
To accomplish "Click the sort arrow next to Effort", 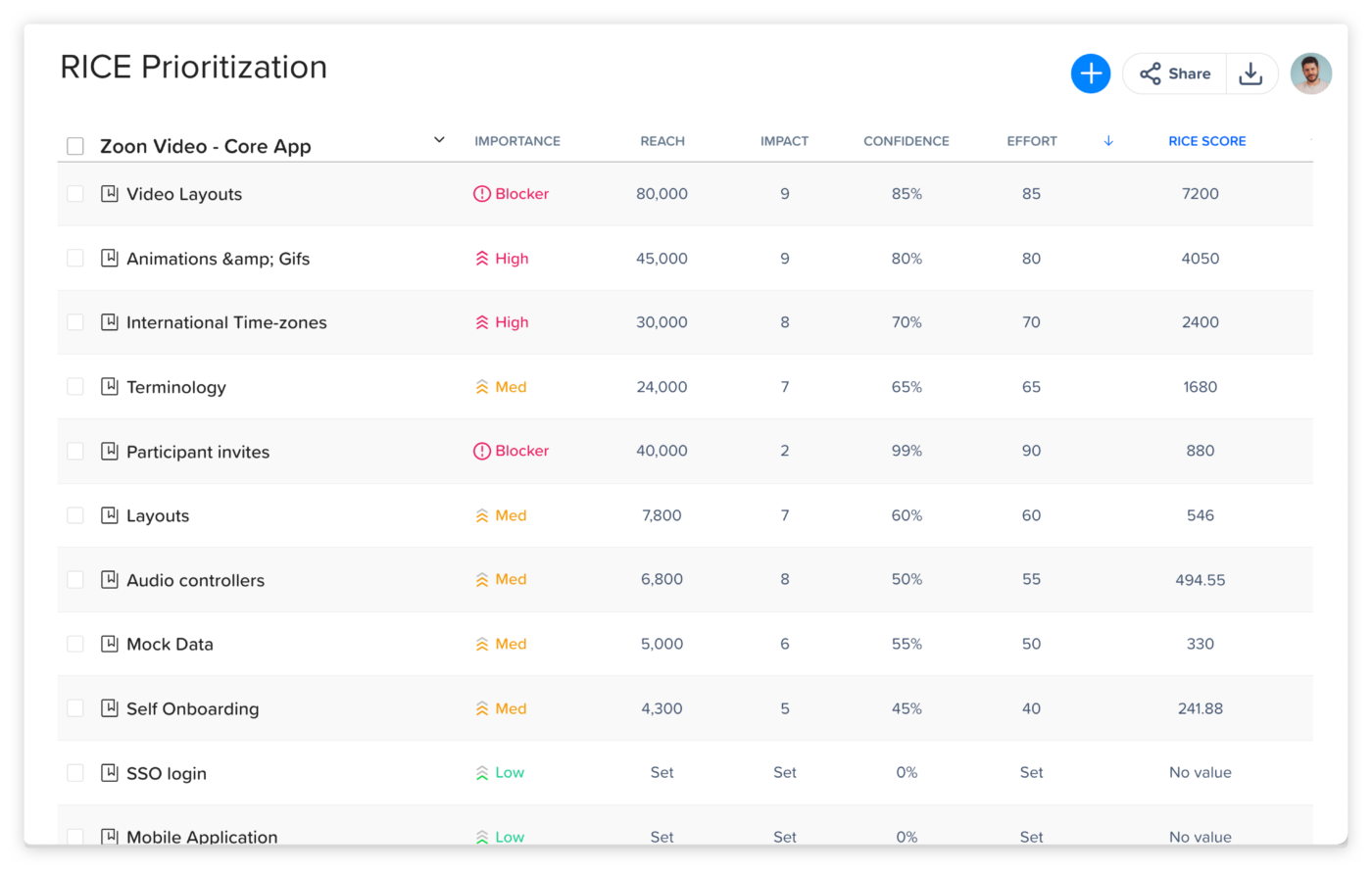I will pyautogui.click(x=1108, y=141).
